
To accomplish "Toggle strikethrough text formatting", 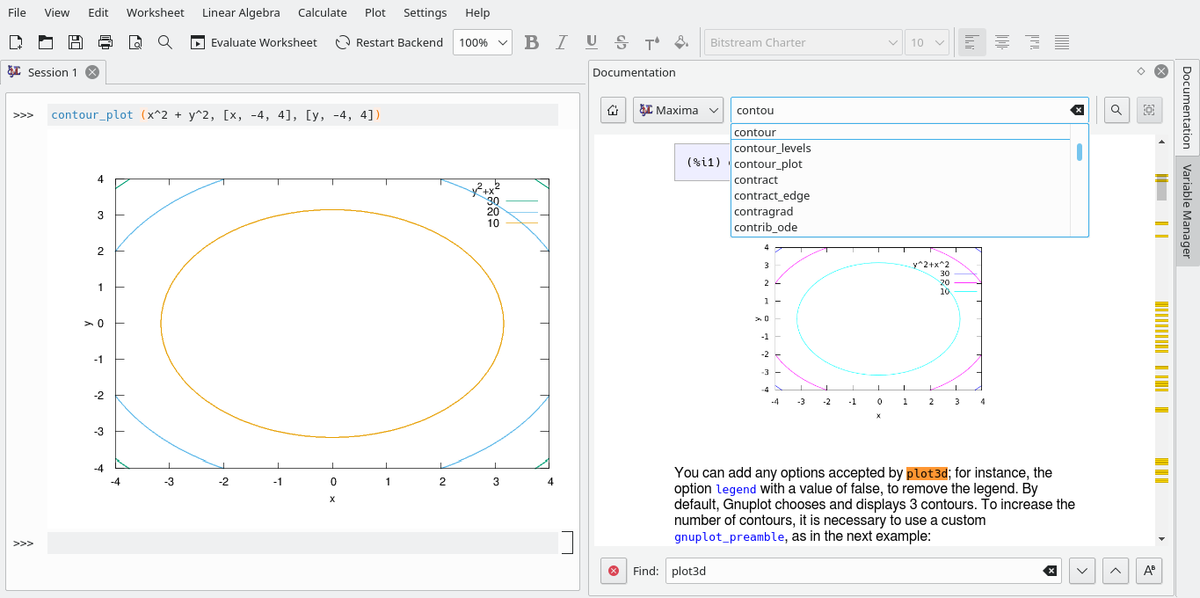I will click(621, 42).
